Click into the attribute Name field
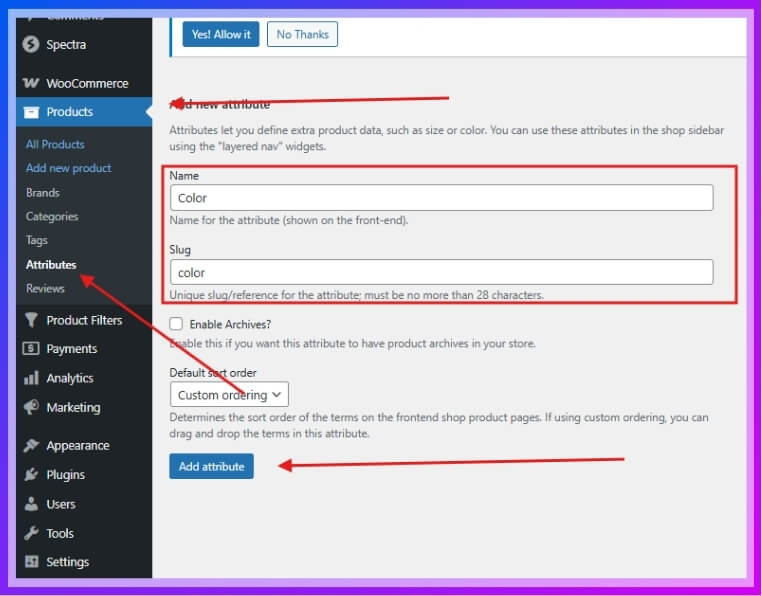762x596 pixels. pos(441,198)
